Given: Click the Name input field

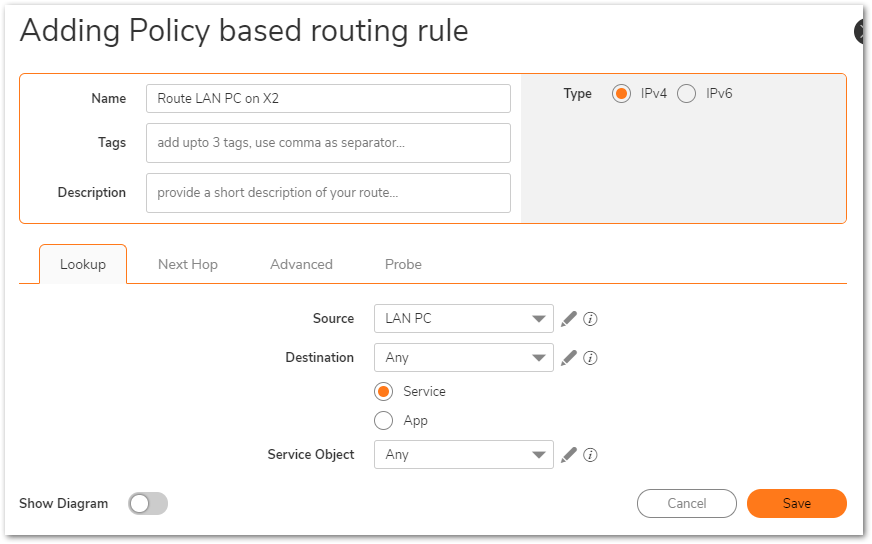Looking at the screenshot, I should click(328, 98).
